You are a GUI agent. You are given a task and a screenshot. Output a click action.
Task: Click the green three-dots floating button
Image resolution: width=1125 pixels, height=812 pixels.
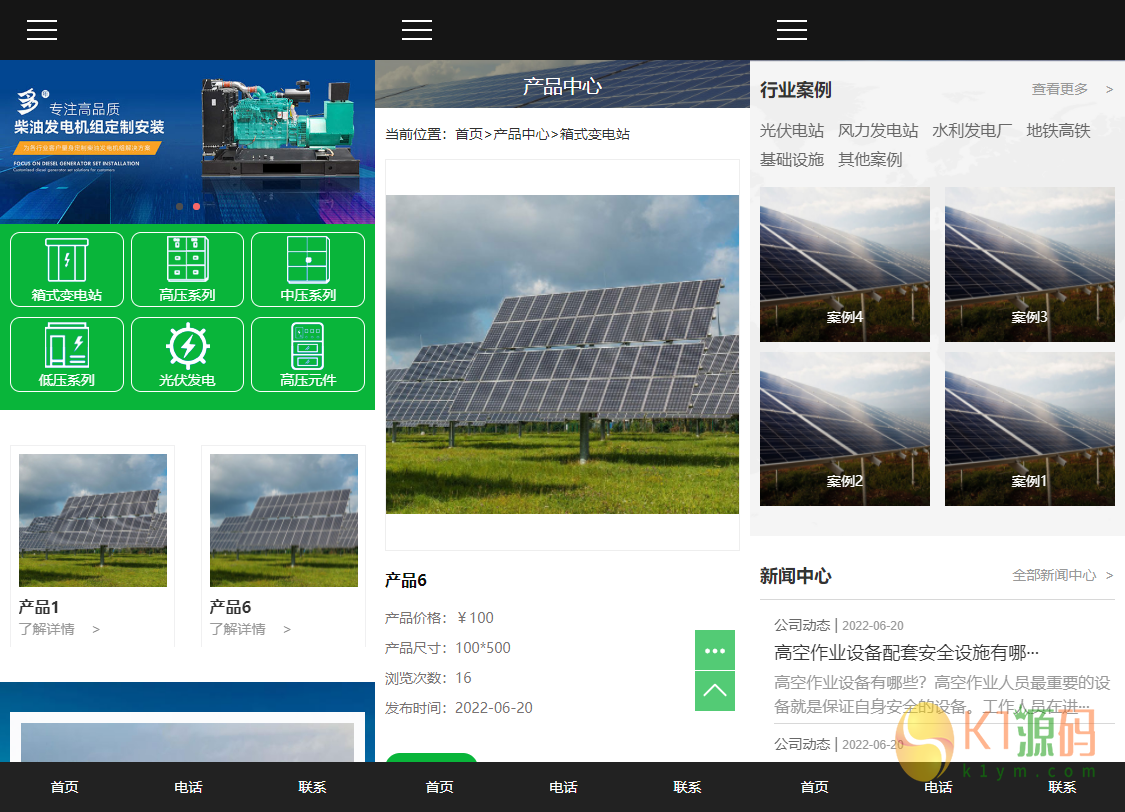coord(715,650)
